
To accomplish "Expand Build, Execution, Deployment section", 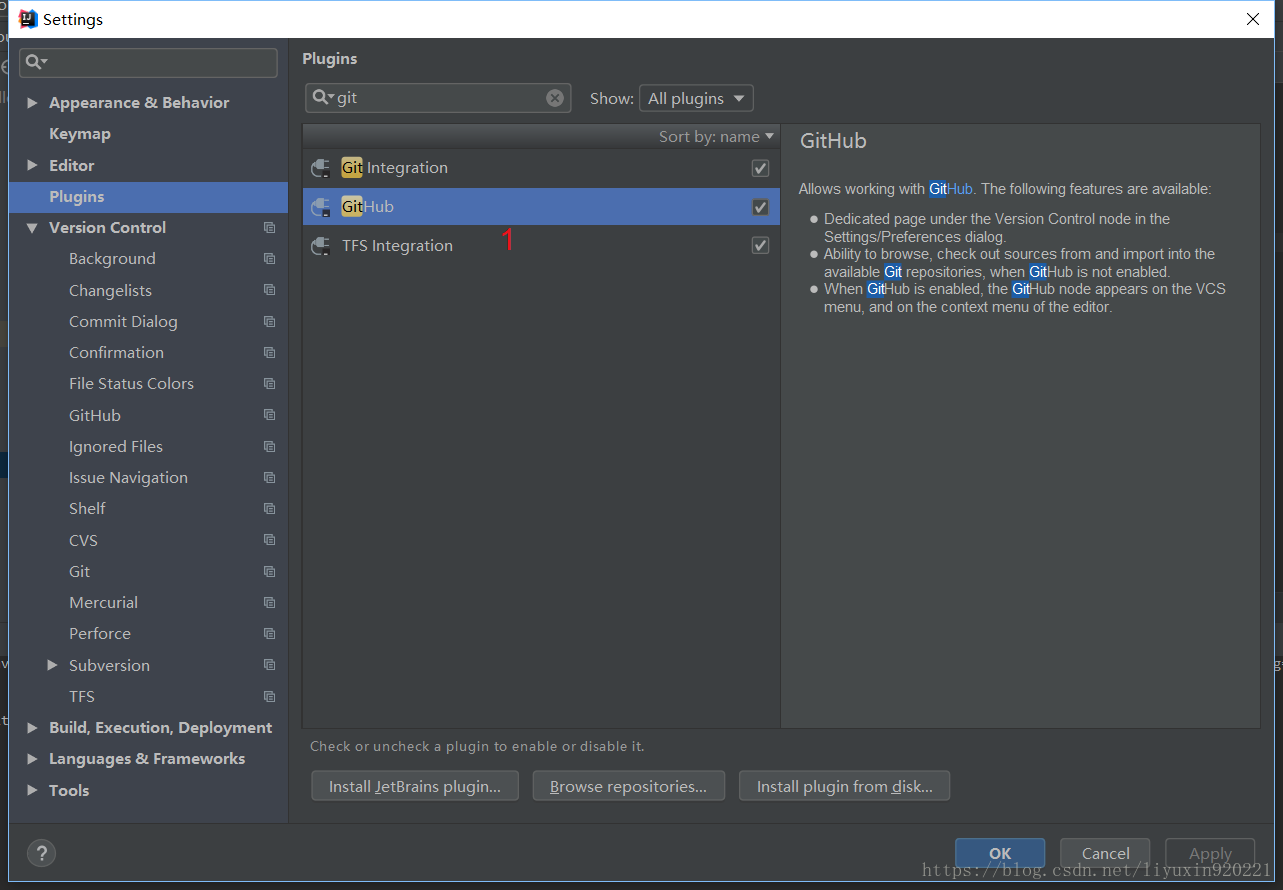I will pos(33,728).
